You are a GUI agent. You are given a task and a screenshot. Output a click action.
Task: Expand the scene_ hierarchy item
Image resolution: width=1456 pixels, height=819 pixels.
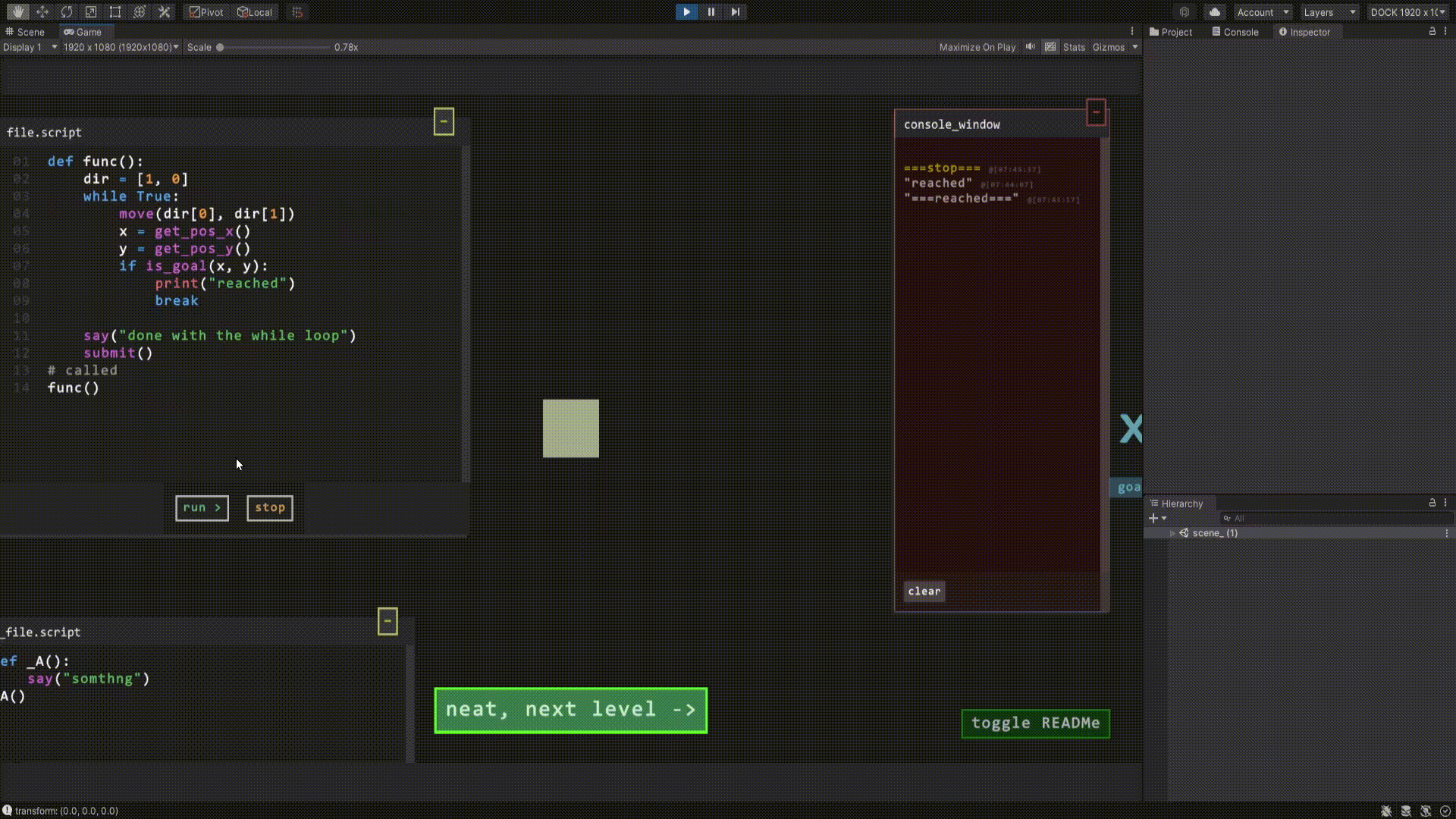1172,533
